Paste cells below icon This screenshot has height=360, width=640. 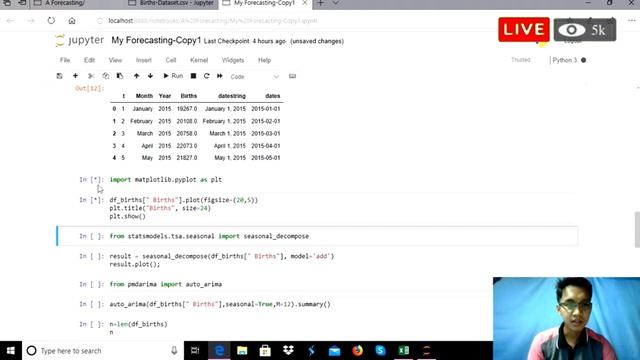(120, 76)
